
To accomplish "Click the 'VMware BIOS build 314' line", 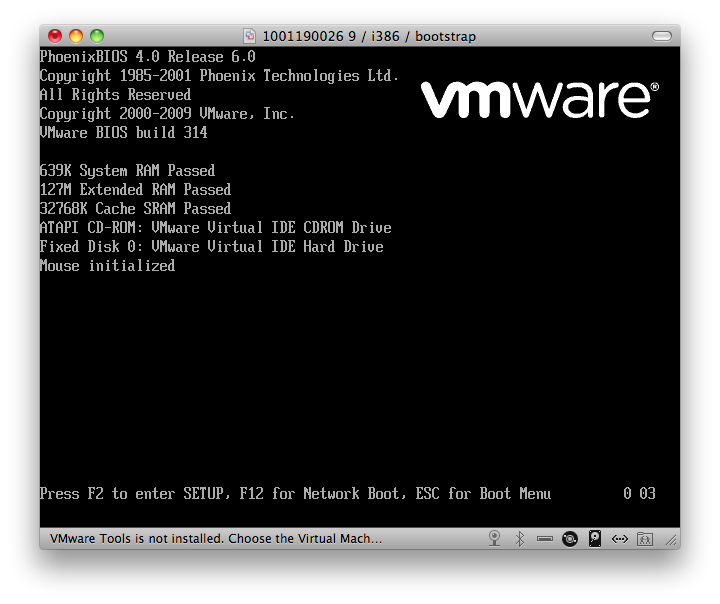I will point(124,132).
